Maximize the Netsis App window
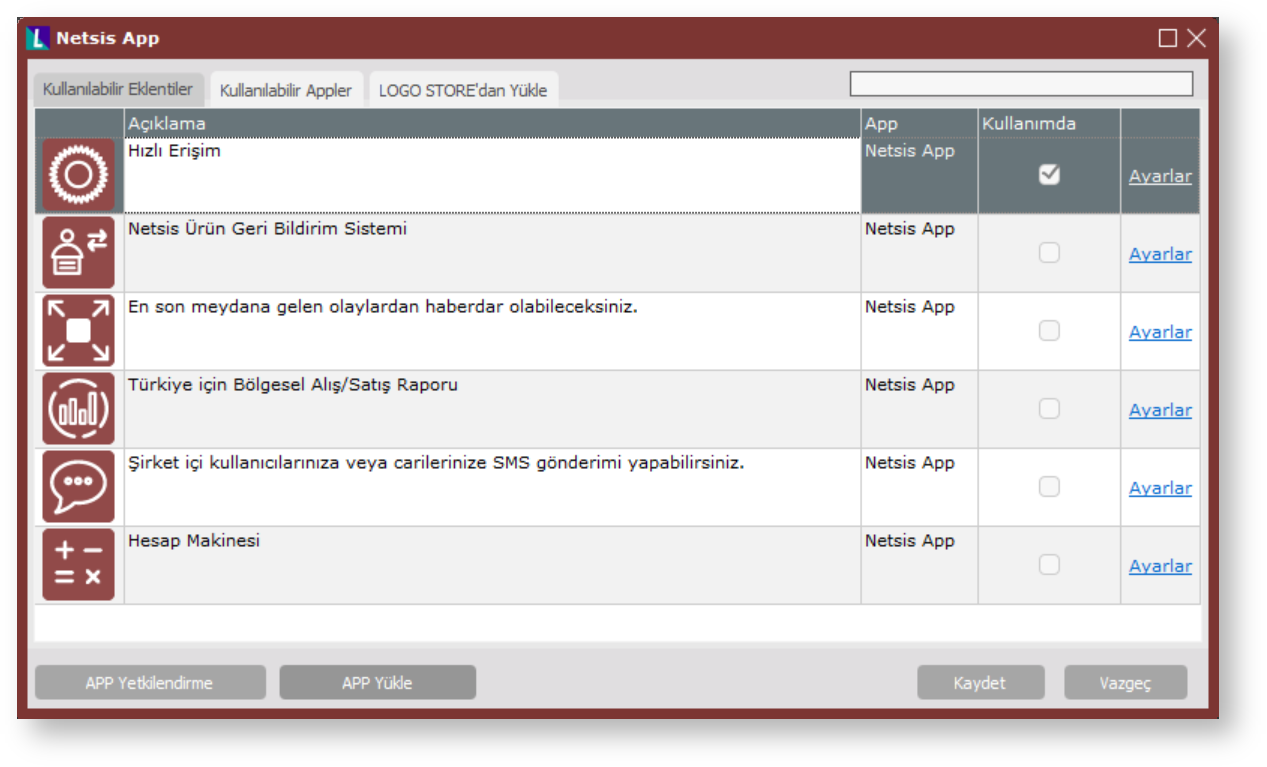The width and height of the screenshot is (1267, 767). click(1168, 38)
